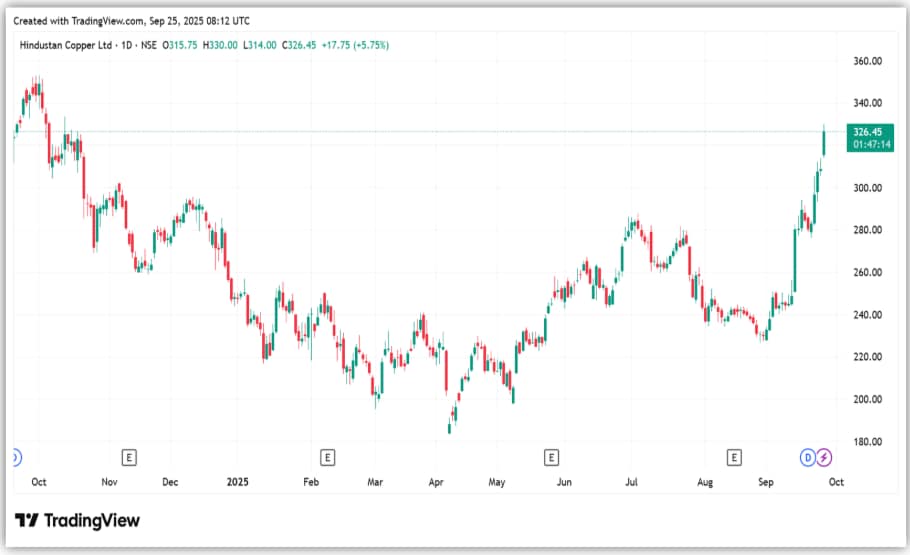Click the C326.45 close value in legend
The image size is (910, 555).
302,45
